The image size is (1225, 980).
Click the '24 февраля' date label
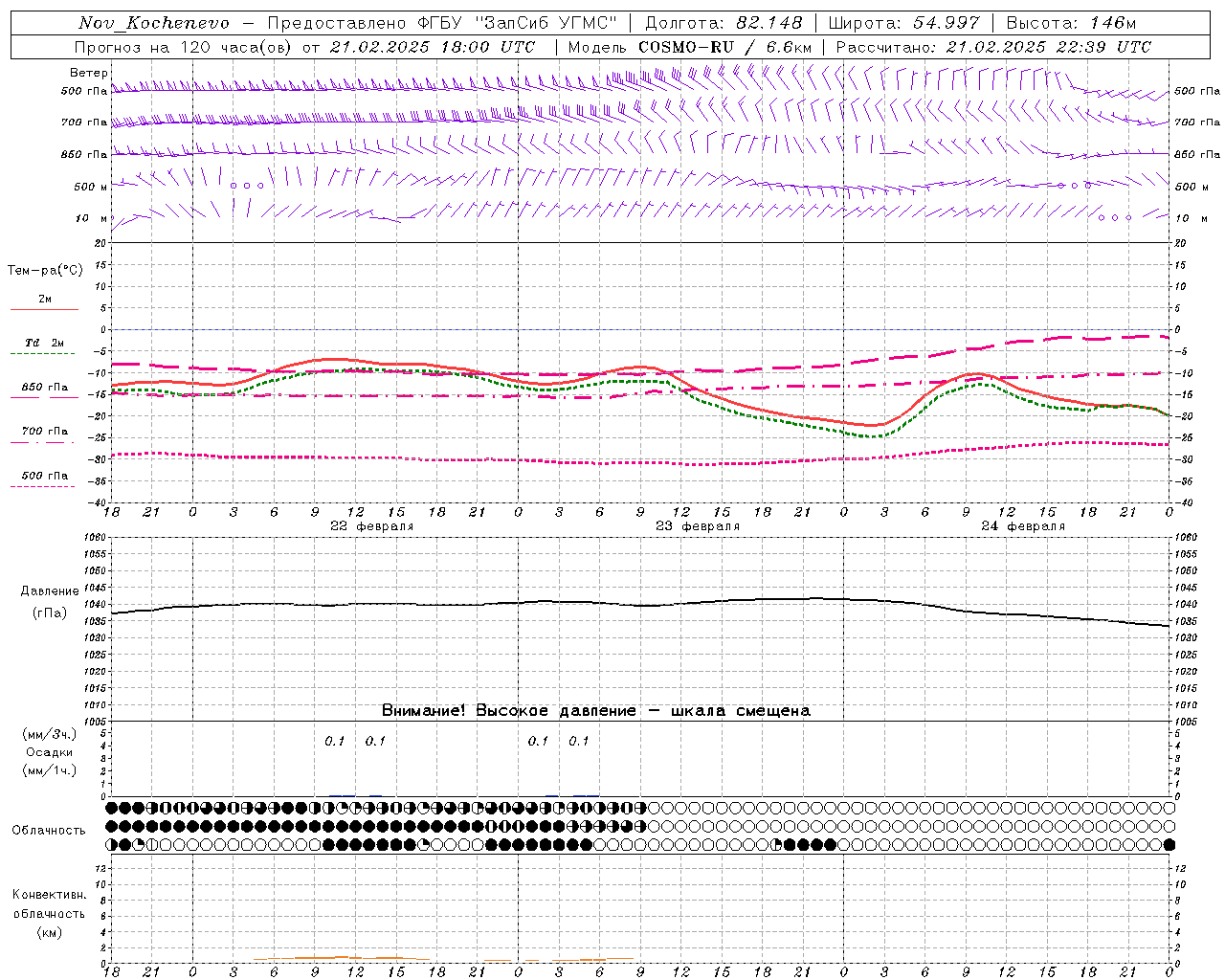tap(1023, 526)
